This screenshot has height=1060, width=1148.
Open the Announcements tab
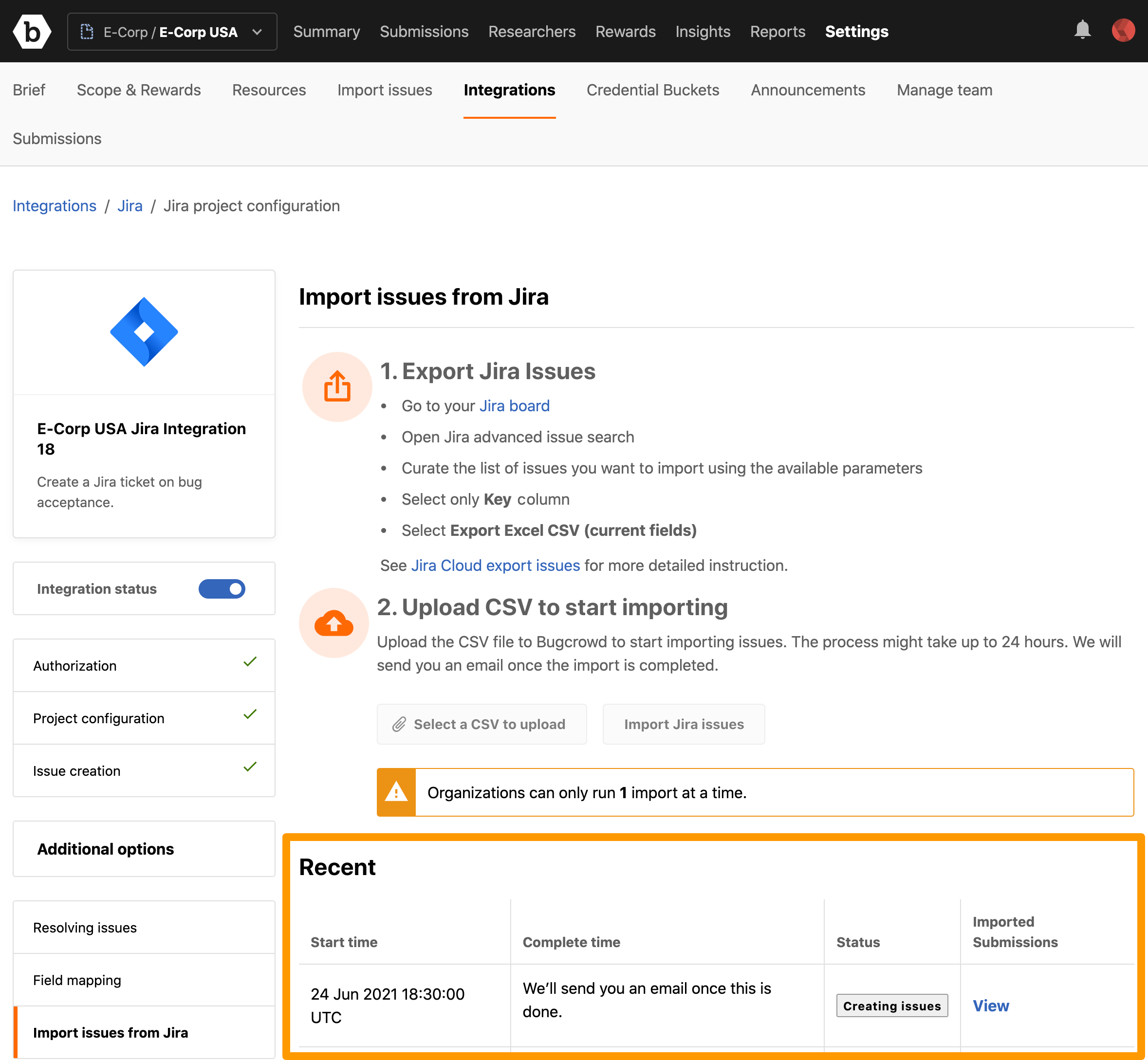pos(808,90)
